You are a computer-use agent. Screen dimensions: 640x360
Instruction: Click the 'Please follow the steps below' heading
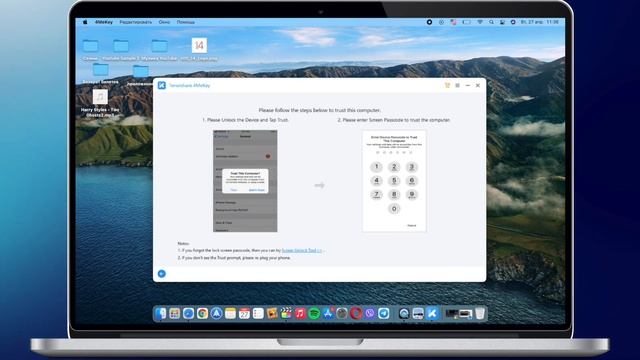[320, 110]
